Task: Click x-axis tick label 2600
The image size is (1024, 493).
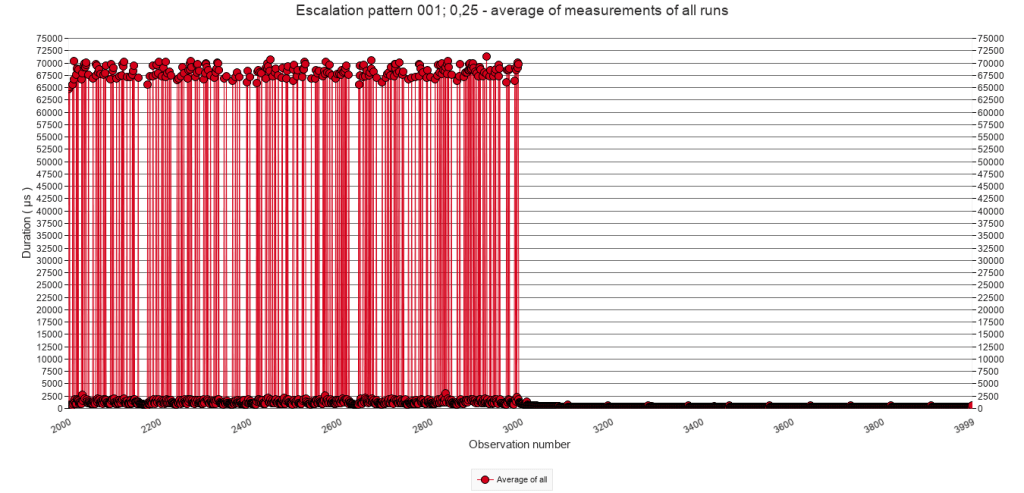Action: [332, 425]
